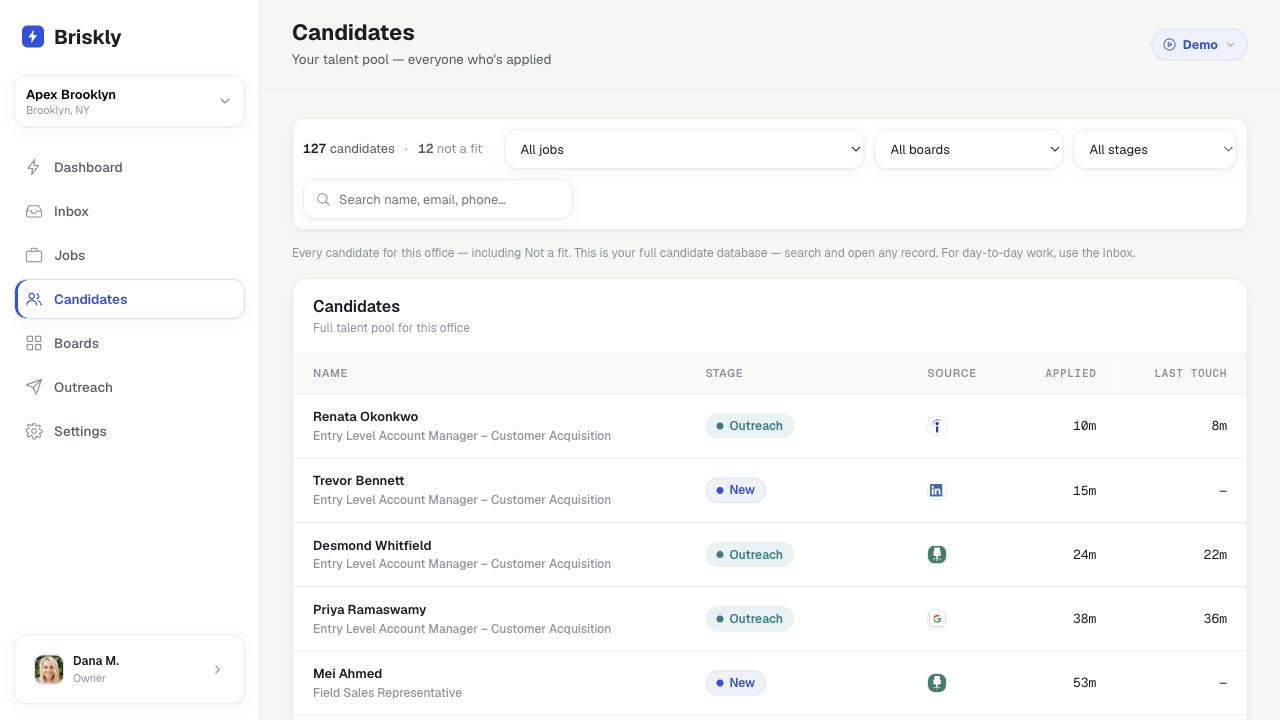Go to Dashboard in sidebar
Image resolution: width=1280 pixels, height=720 pixels.
[129, 167]
